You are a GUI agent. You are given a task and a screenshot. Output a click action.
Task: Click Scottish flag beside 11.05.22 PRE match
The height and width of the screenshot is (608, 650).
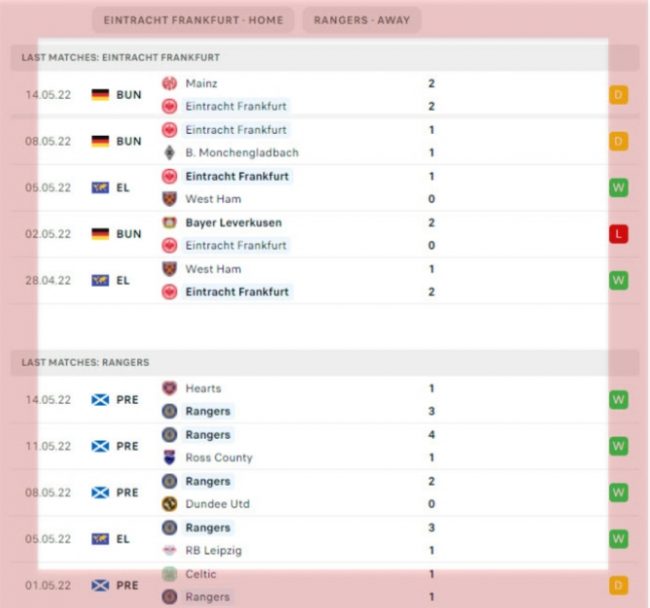(x=100, y=446)
